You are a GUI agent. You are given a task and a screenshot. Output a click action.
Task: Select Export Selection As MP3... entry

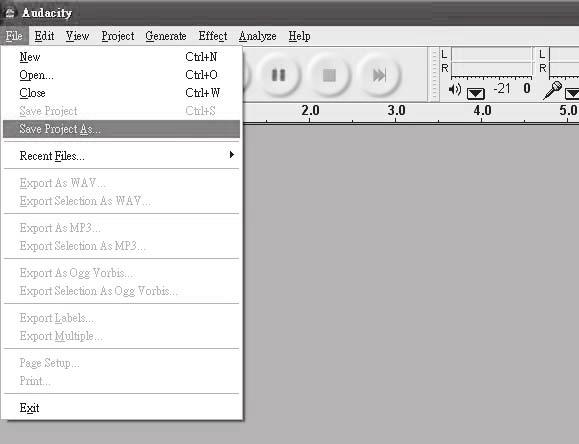(121, 246)
